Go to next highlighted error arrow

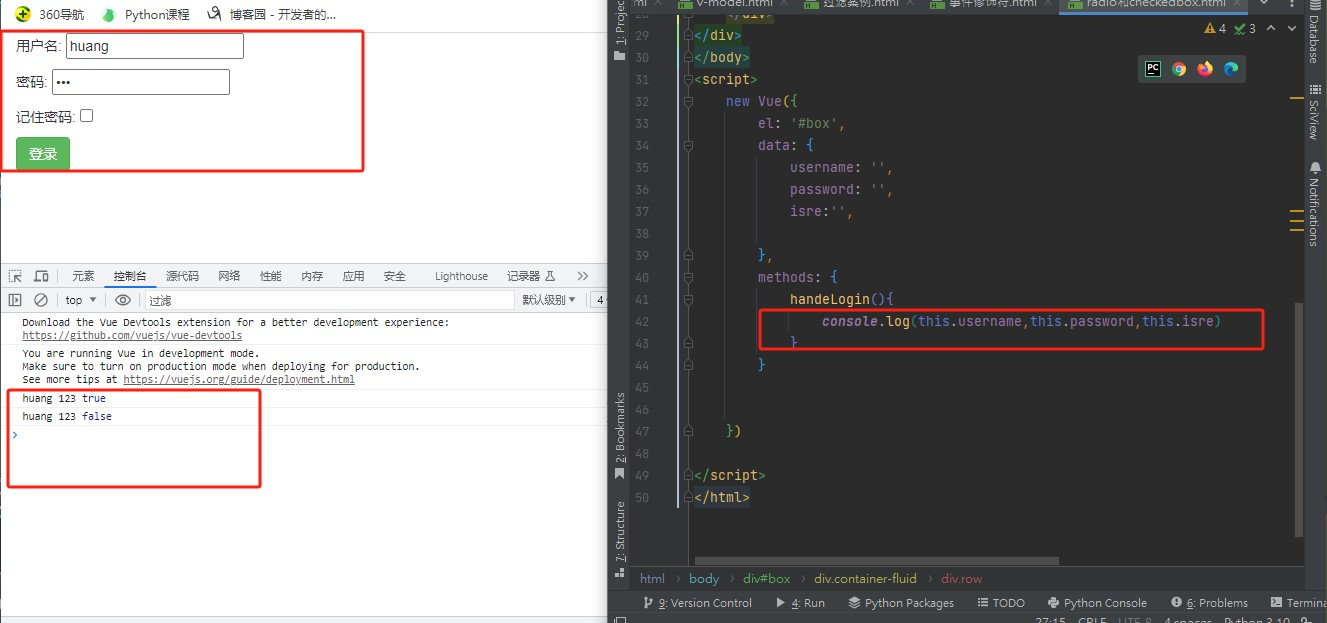click(1292, 29)
